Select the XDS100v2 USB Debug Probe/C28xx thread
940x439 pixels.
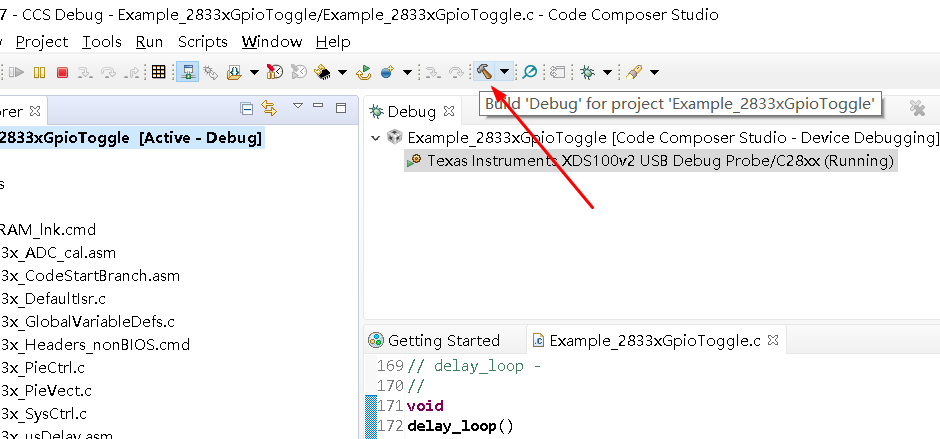pyautogui.click(x=650, y=161)
